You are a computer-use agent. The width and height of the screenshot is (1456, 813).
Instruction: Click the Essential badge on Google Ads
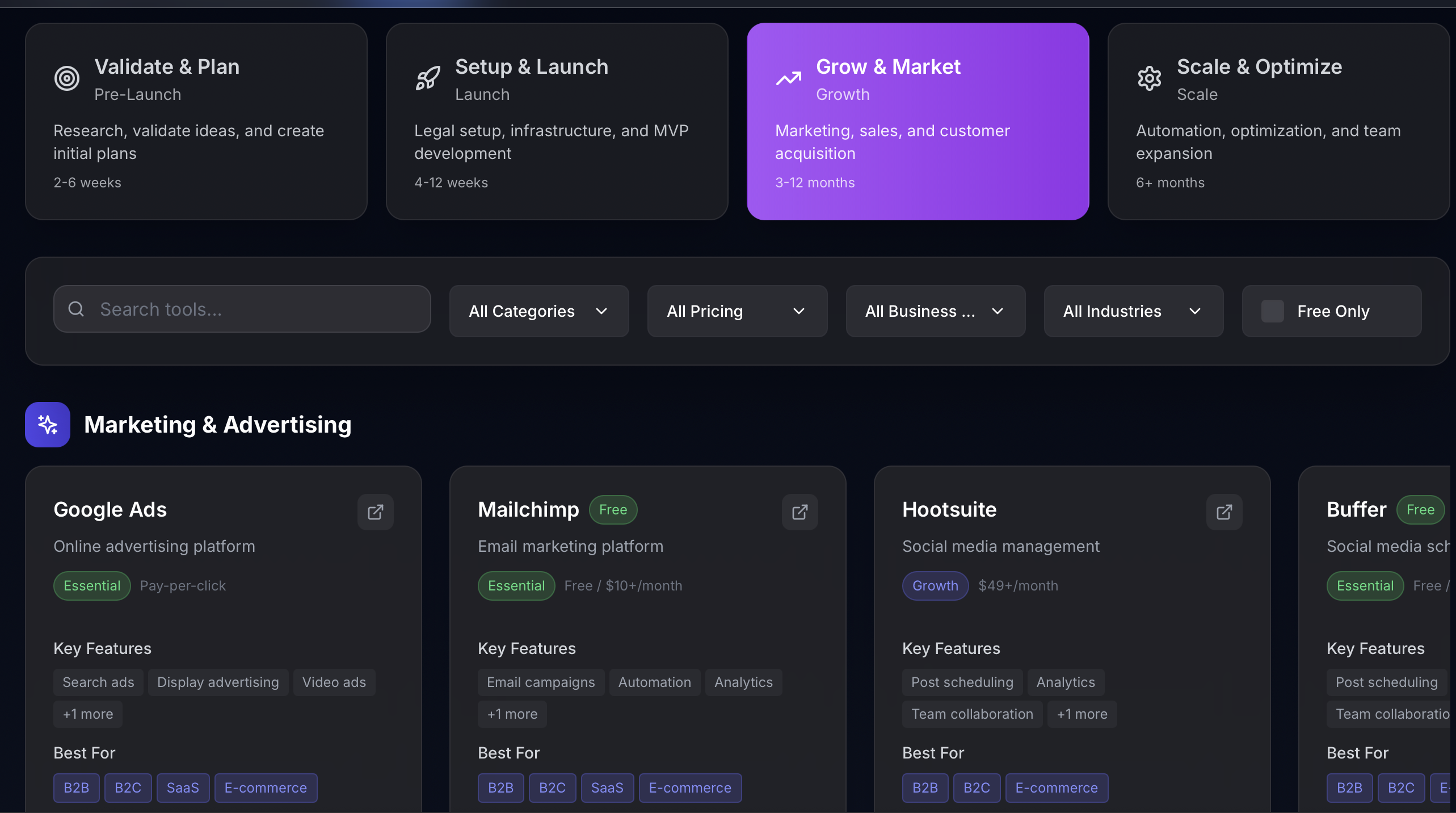point(92,586)
